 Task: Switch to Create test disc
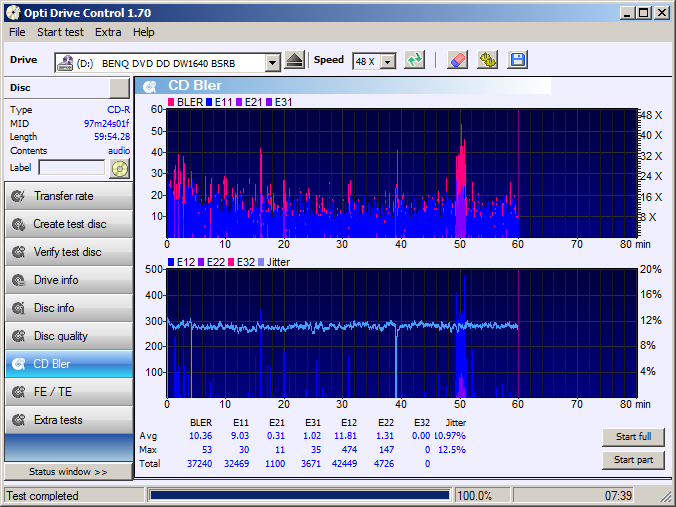tap(69, 224)
